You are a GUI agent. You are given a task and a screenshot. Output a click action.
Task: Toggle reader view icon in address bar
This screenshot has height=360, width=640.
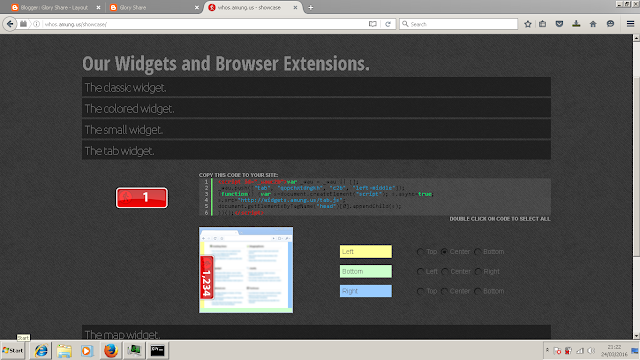372,24
